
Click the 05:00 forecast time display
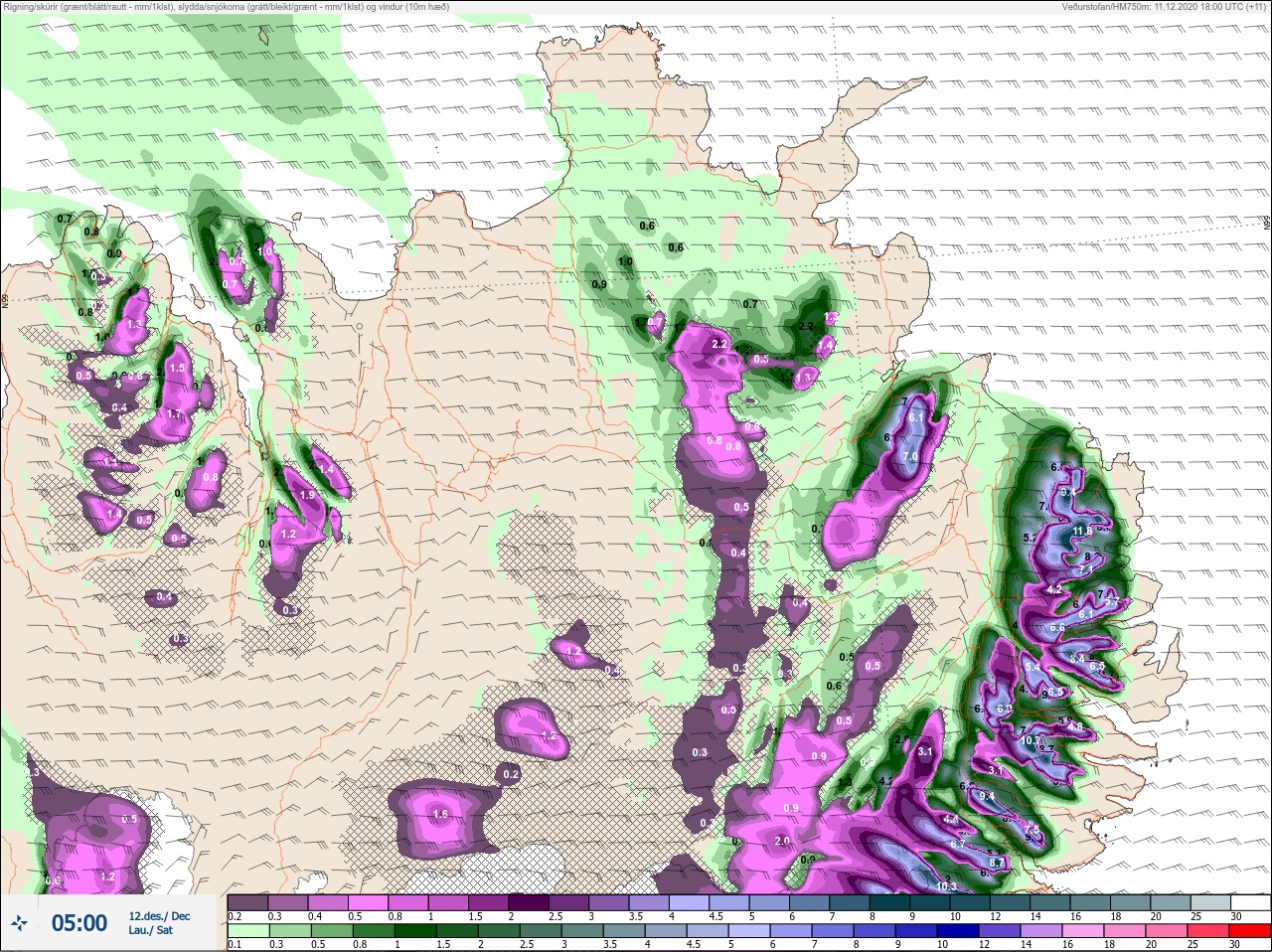tap(79, 923)
